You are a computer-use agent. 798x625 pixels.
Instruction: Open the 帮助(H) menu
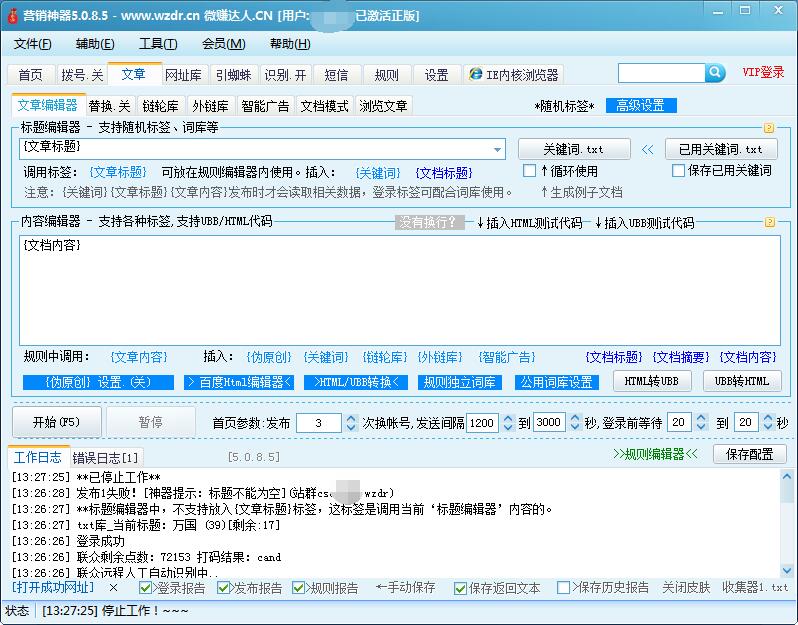(290, 44)
